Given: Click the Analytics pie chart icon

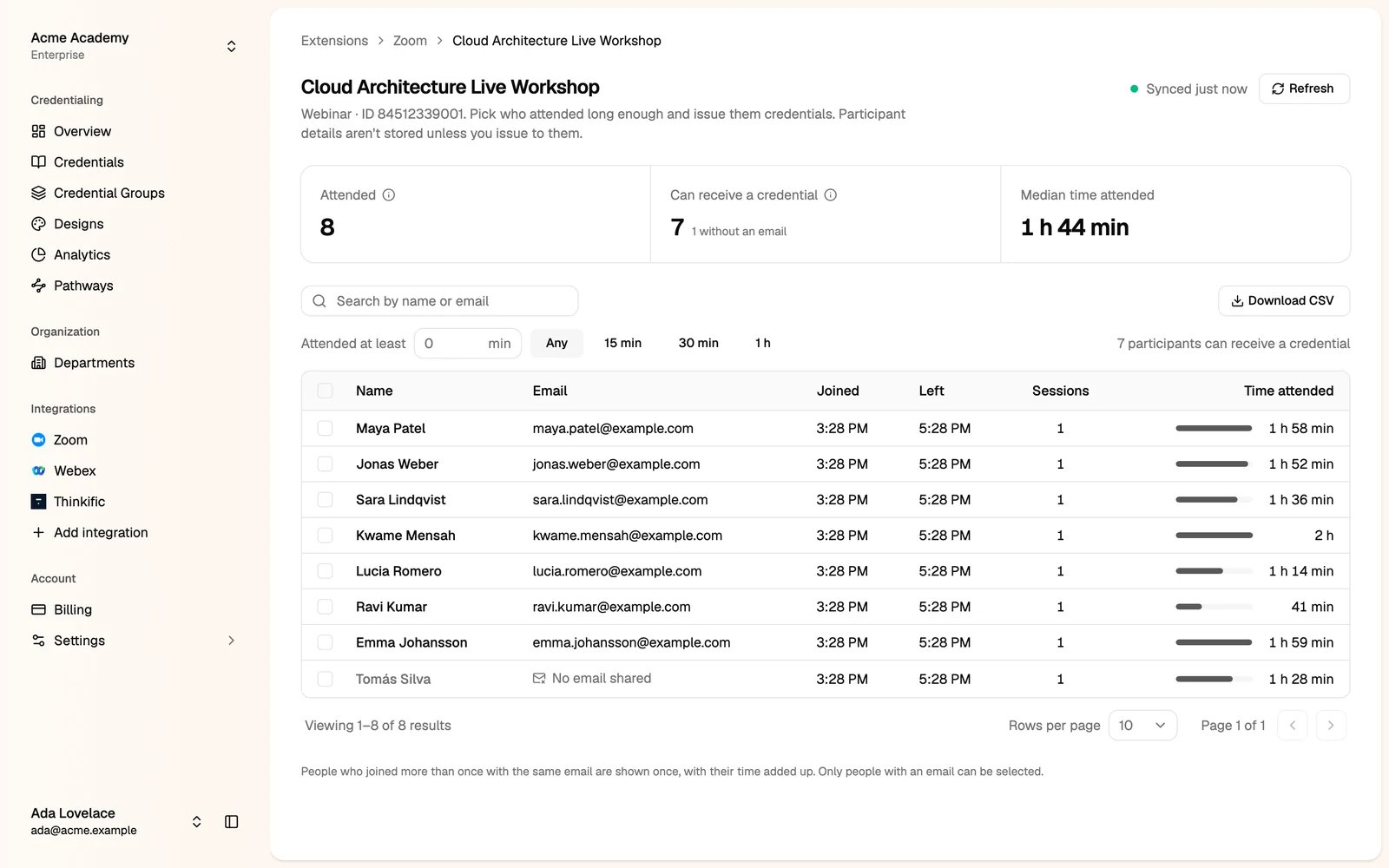Looking at the screenshot, I should click(x=38, y=254).
